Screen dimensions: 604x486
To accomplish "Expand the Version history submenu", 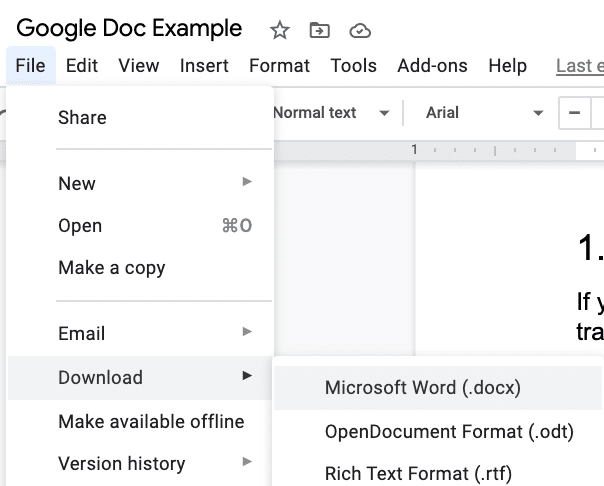I will point(140,463).
